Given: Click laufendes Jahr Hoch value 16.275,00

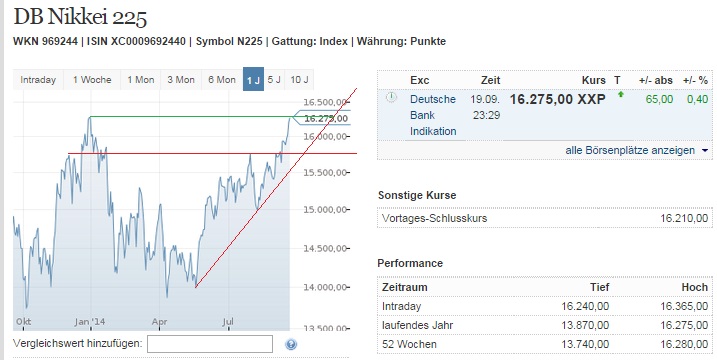Looking at the screenshot, I should (684, 325).
